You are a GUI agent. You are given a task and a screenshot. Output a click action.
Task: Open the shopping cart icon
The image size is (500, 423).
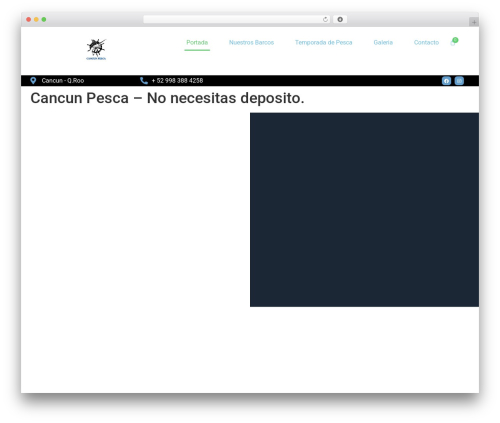click(x=454, y=42)
